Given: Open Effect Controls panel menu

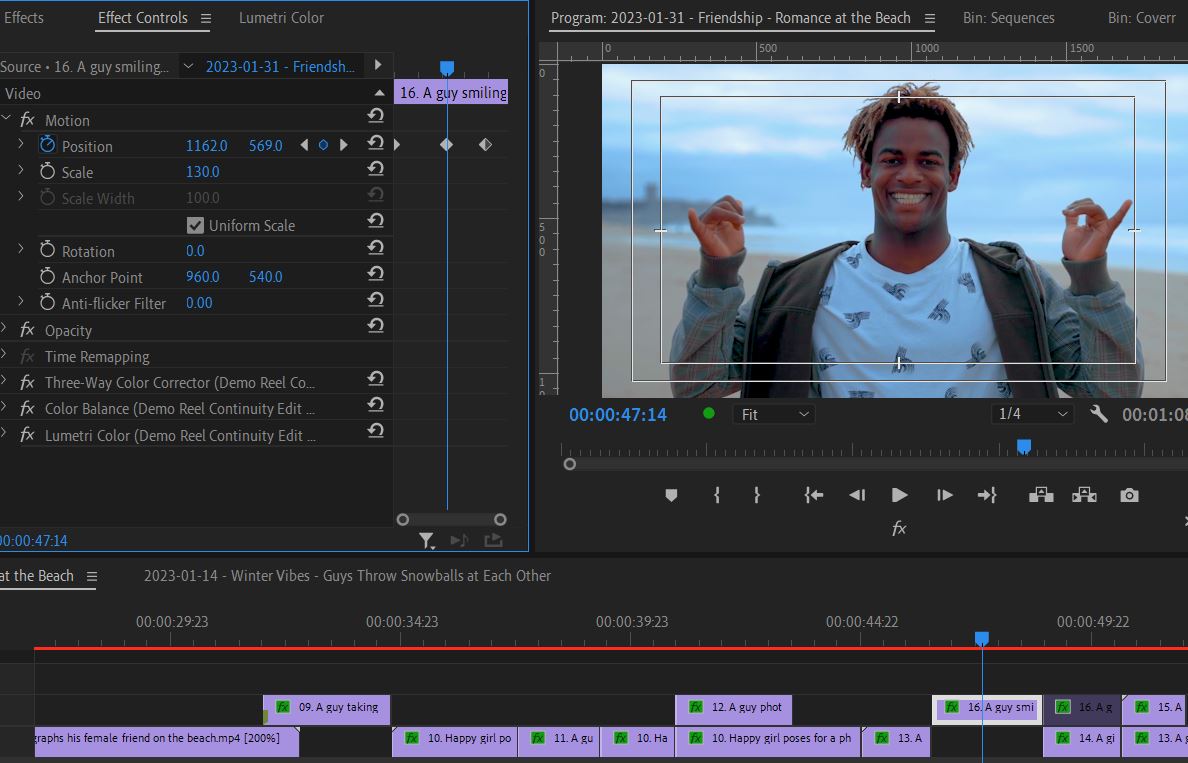Looking at the screenshot, I should [205, 18].
